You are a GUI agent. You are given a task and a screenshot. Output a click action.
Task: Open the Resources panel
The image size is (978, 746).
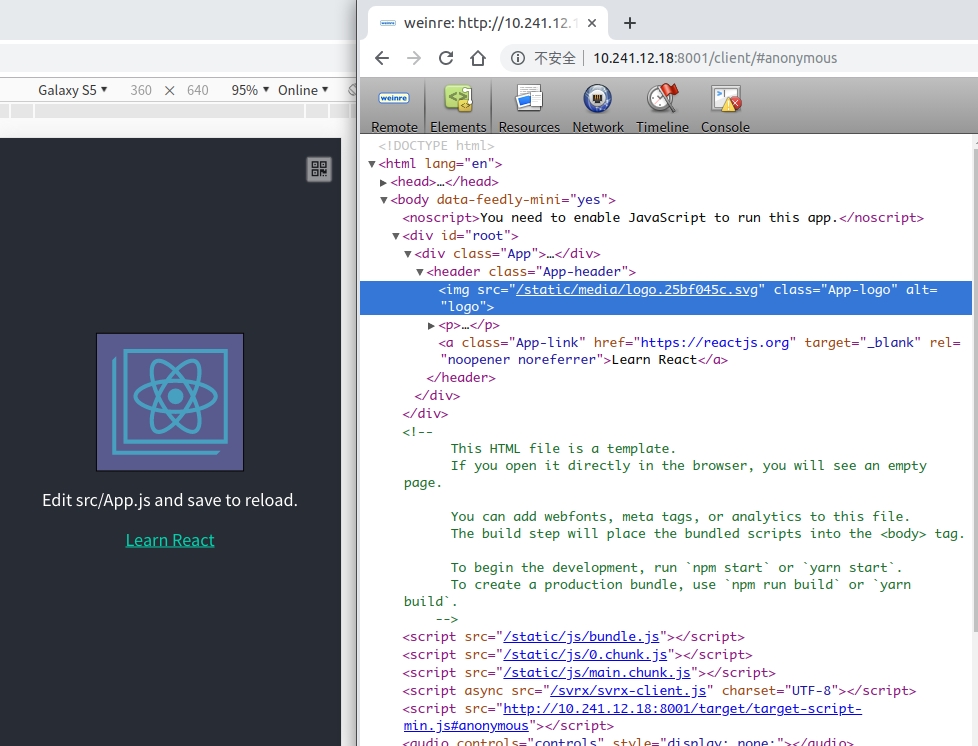(x=529, y=108)
